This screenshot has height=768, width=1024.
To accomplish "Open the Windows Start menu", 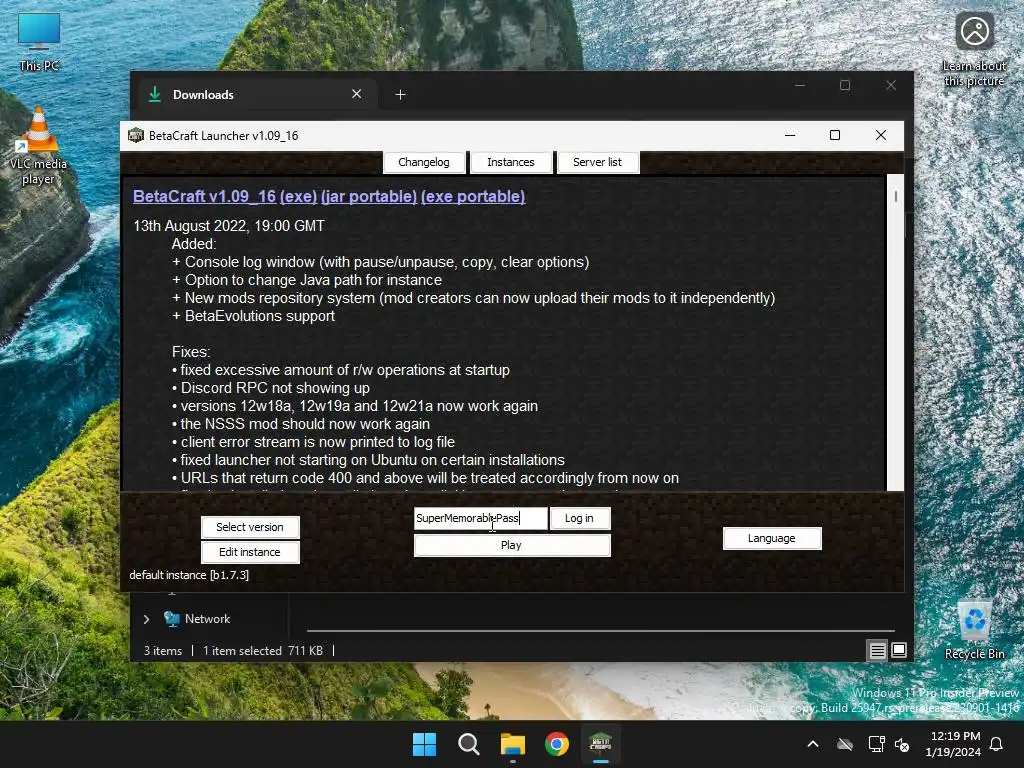I will pos(424,744).
